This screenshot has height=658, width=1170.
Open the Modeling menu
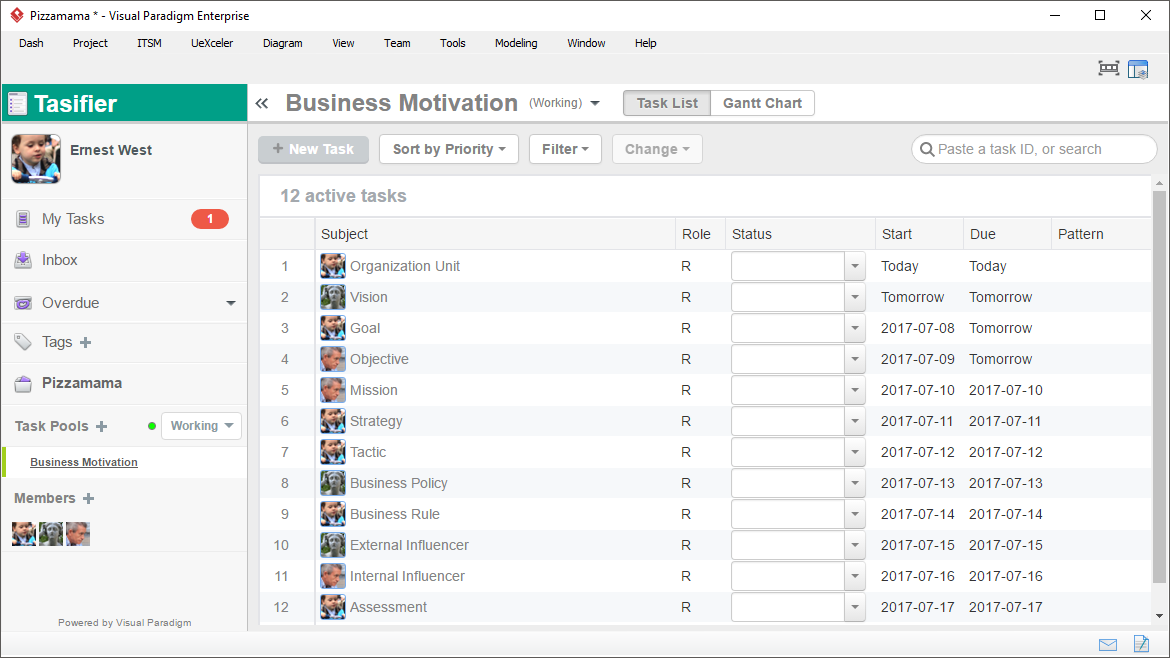[516, 43]
